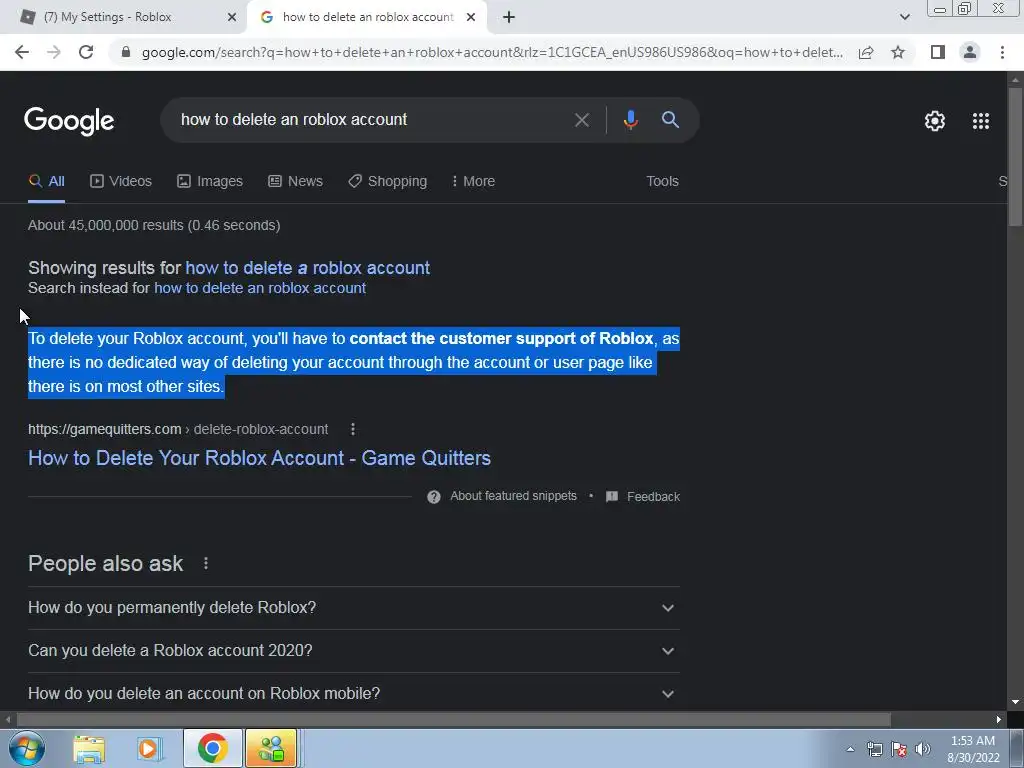
Task: Open Chrome's three-dot menu
Action: tap(1002, 52)
